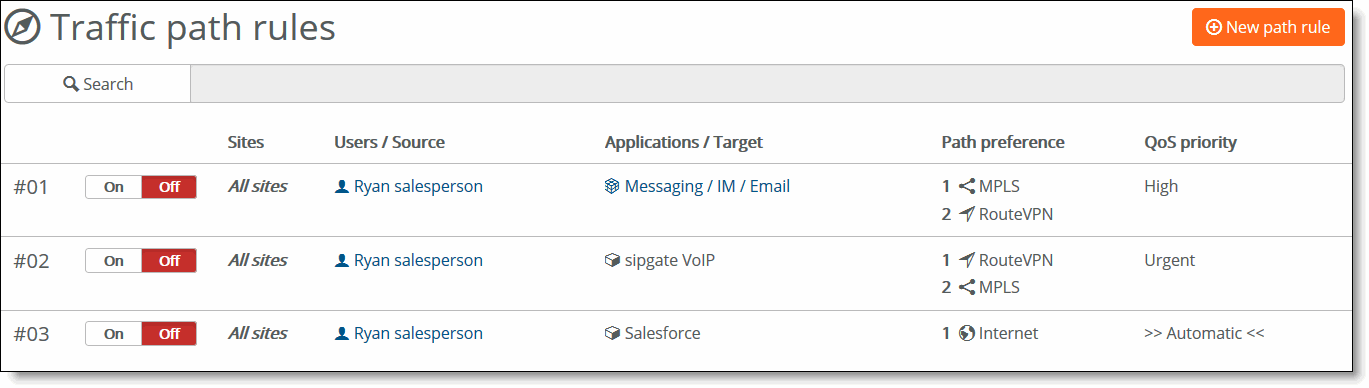
Task: Click inside the search filter field
Action: 767,84
